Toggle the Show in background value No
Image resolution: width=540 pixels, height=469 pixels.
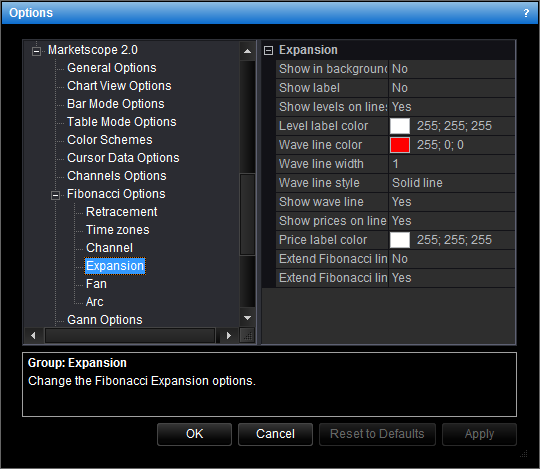[451, 69]
